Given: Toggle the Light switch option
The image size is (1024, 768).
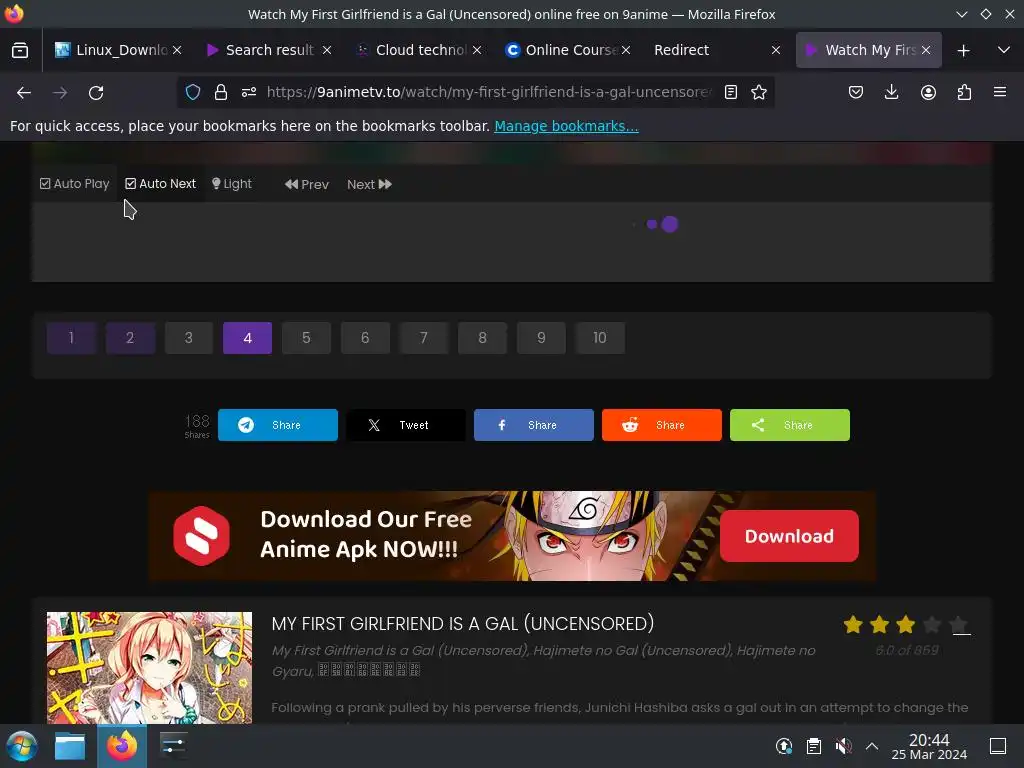Looking at the screenshot, I should point(232,184).
